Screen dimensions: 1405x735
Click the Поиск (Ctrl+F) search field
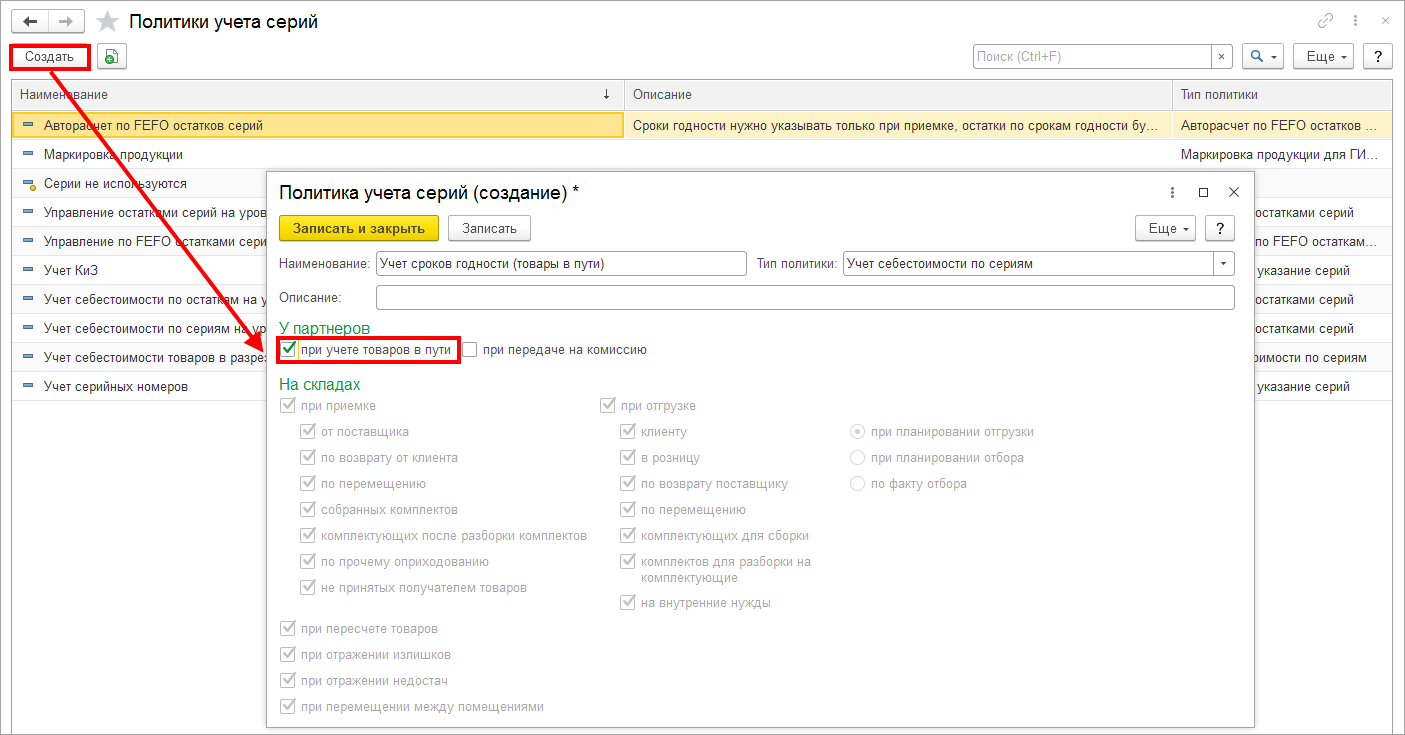point(1092,57)
